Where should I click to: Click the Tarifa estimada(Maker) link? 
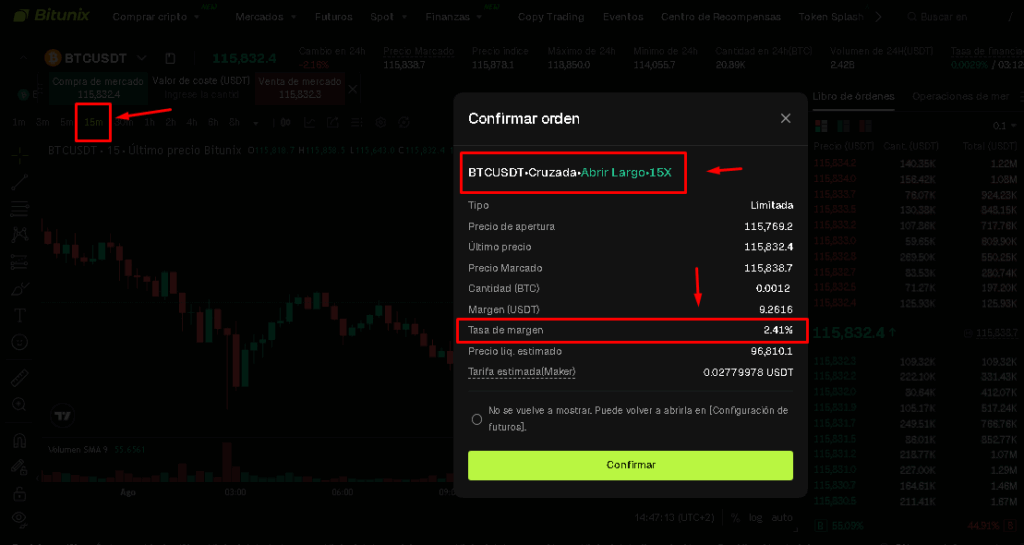coord(522,372)
